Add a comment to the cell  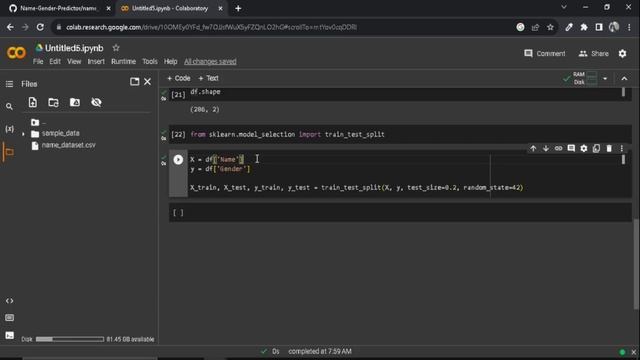point(571,149)
